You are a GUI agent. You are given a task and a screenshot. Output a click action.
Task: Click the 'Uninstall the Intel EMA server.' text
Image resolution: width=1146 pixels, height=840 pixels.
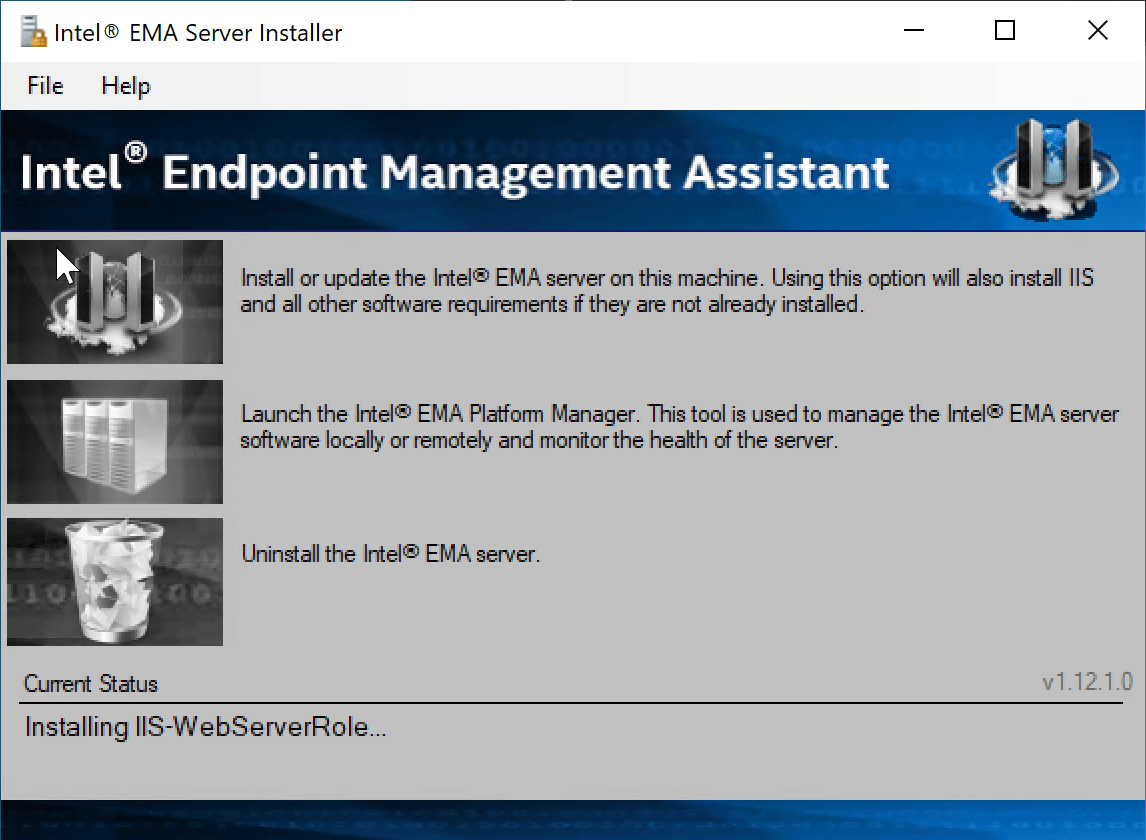390,554
